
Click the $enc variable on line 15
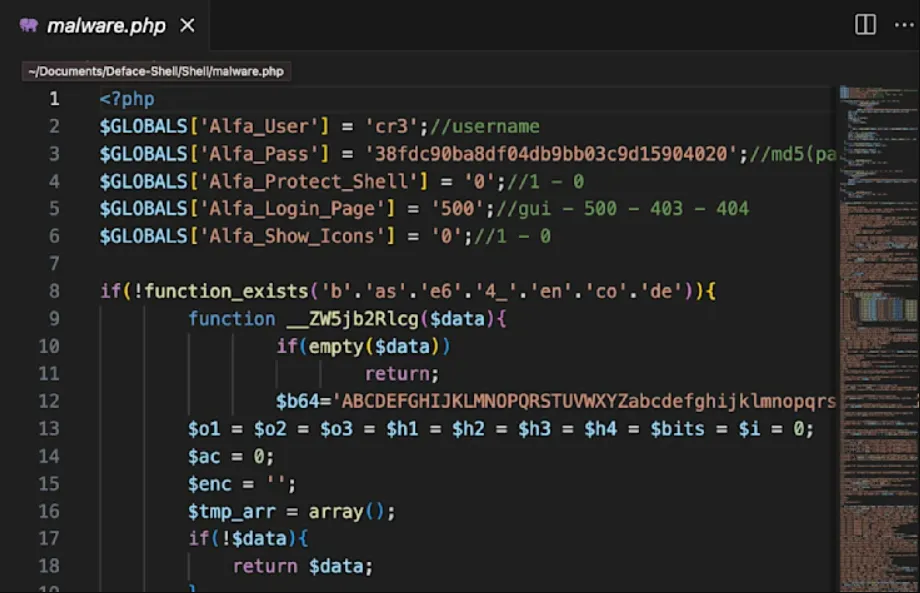point(209,483)
